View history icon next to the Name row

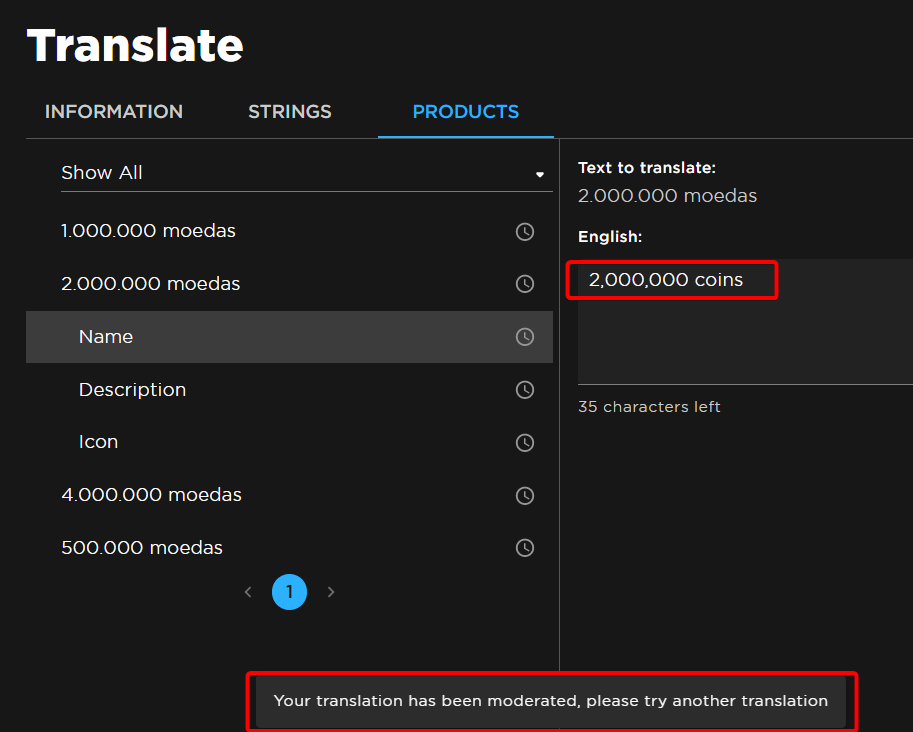pyautogui.click(x=524, y=336)
